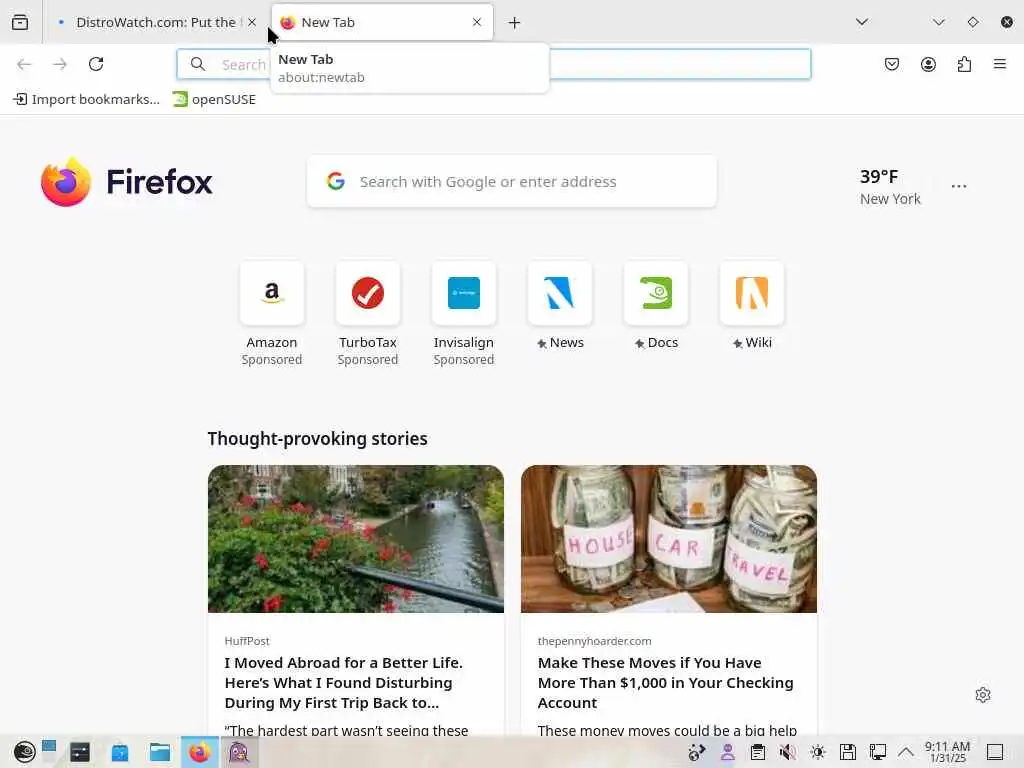The image size is (1024, 768).
Task: Open a new tab with the plus button
Action: click(x=515, y=23)
